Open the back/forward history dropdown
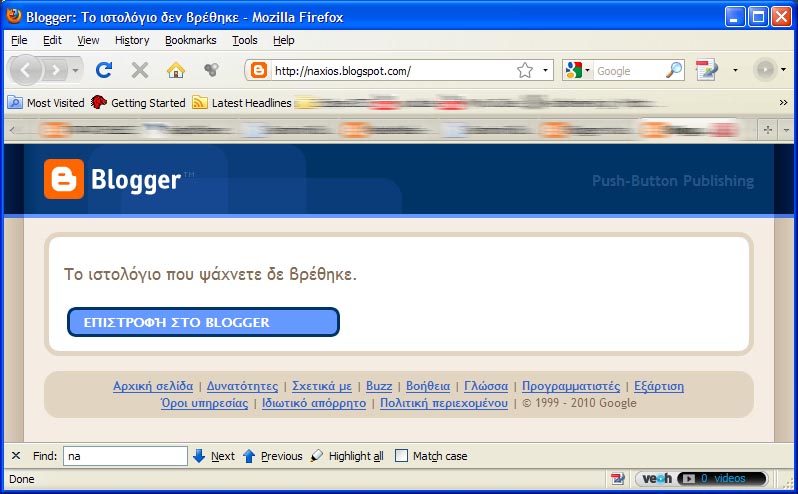This screenshot has width=798, height=494. pos(75,70)
